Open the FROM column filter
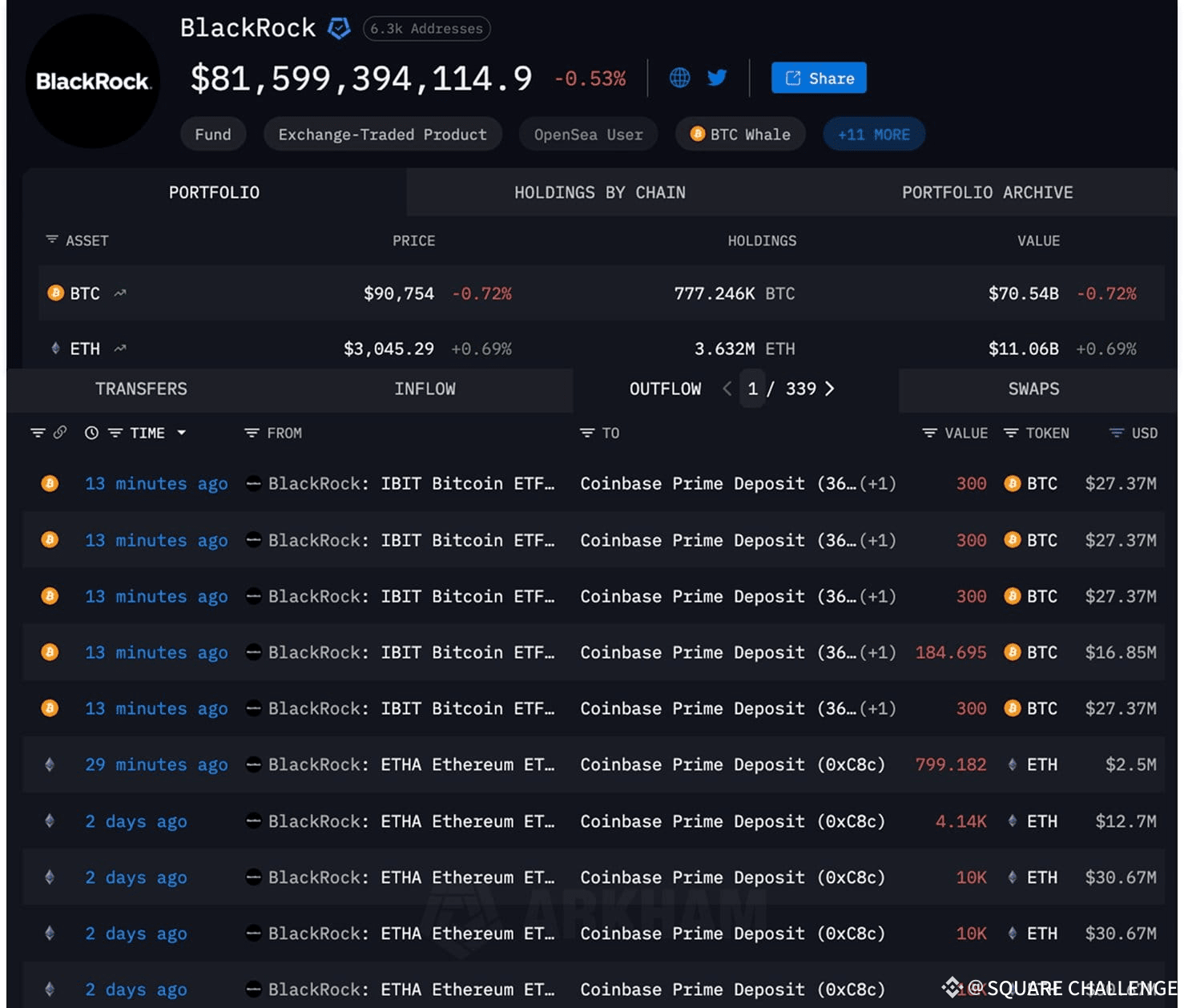Screen dimensions: 1184x1008 click(252, 433)
